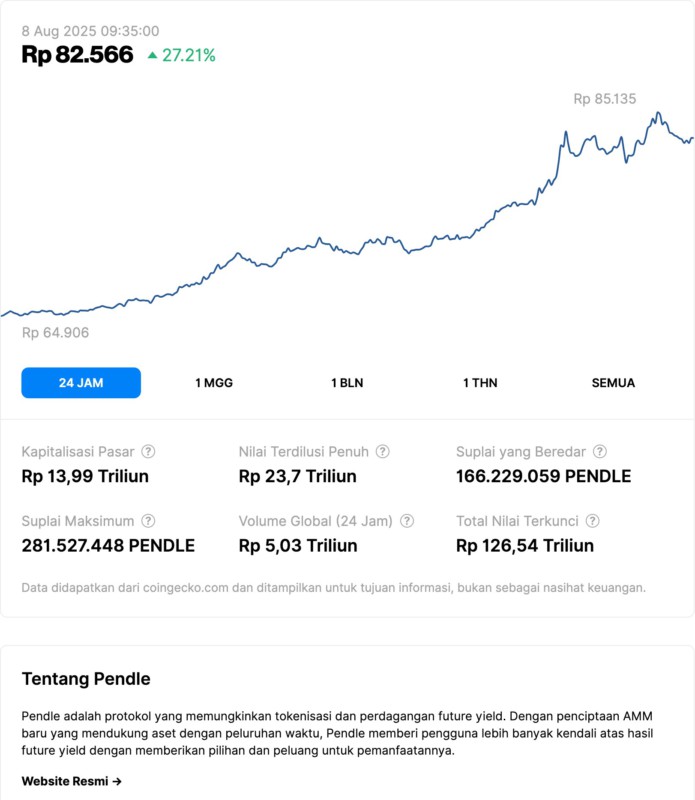The image size is (695, 800).
Task: Open info icon for Suplai yang Beredar
Action: [x=599, y=452]
